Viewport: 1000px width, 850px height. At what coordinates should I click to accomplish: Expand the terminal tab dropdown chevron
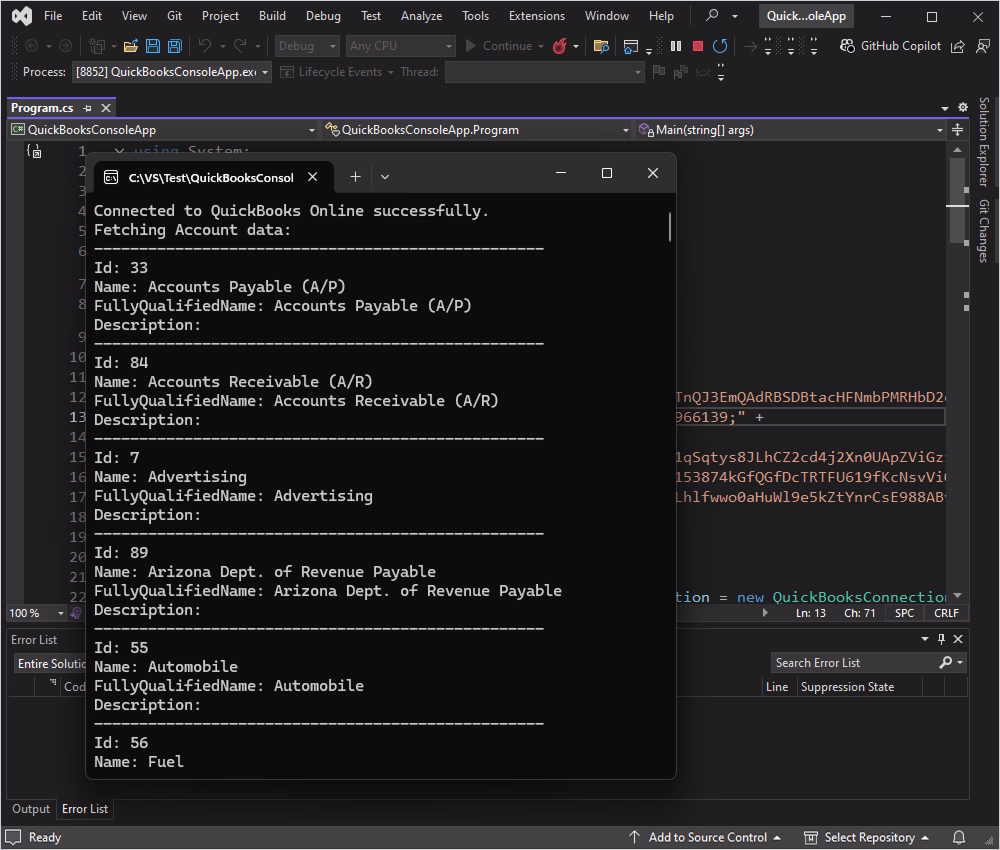tap(385, 177)
